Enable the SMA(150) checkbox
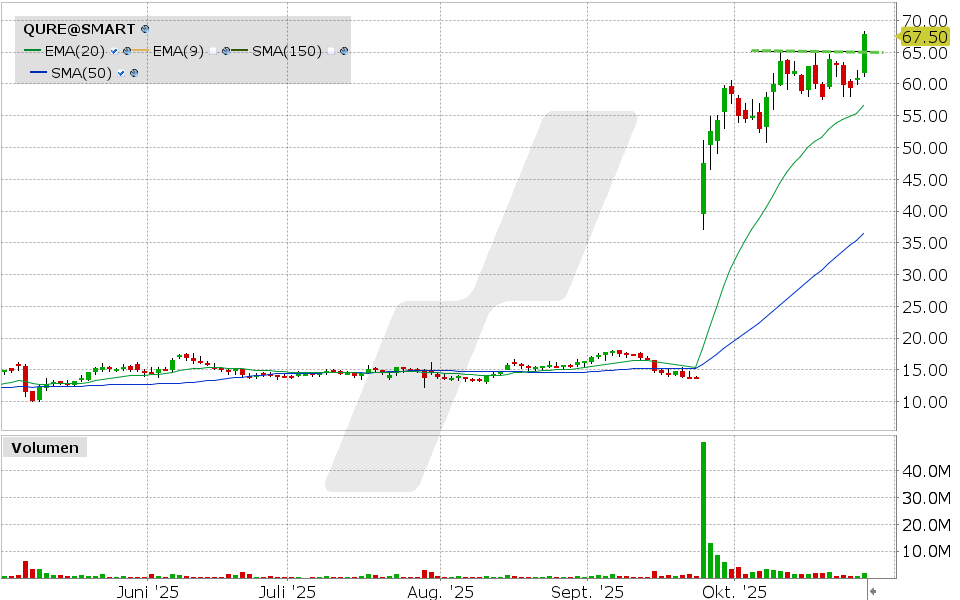The height and width of the screenshot is (600, 960). click(x=331, y=51)
